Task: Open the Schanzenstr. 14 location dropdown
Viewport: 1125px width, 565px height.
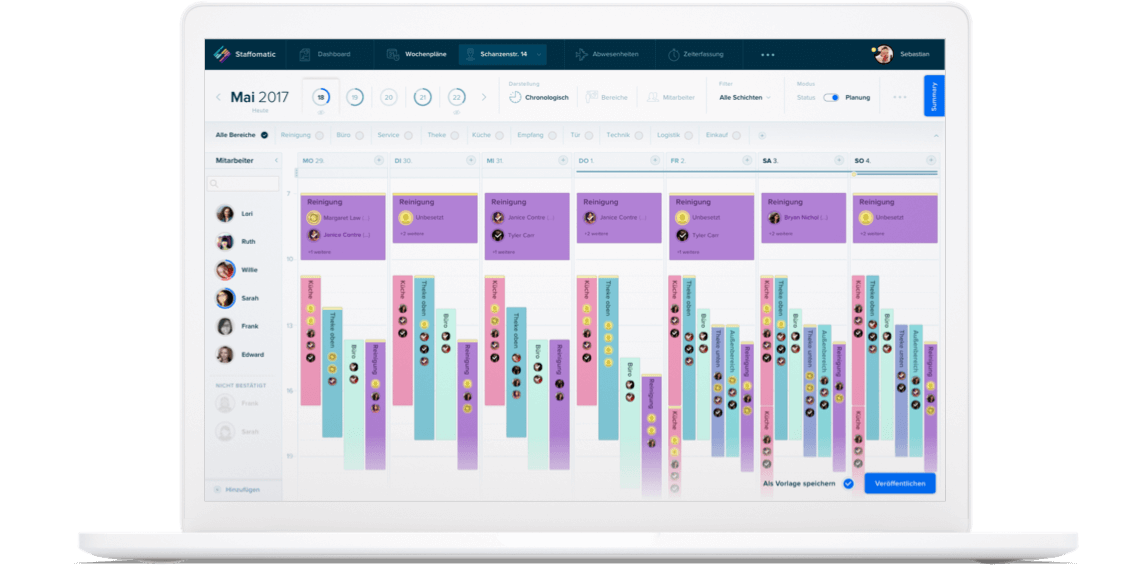Action: (x=503, y=54)
